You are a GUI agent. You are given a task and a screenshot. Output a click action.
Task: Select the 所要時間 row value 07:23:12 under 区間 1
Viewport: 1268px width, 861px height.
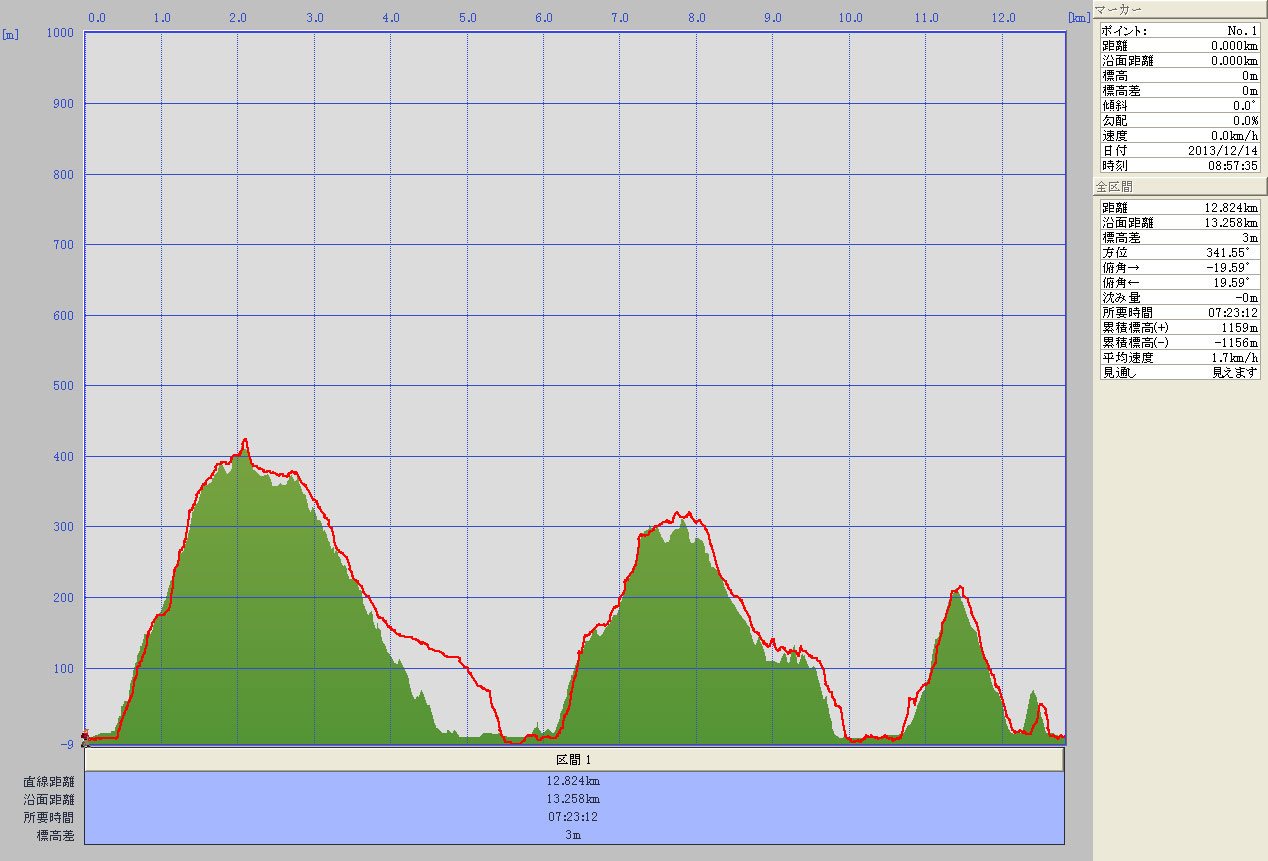574,817
